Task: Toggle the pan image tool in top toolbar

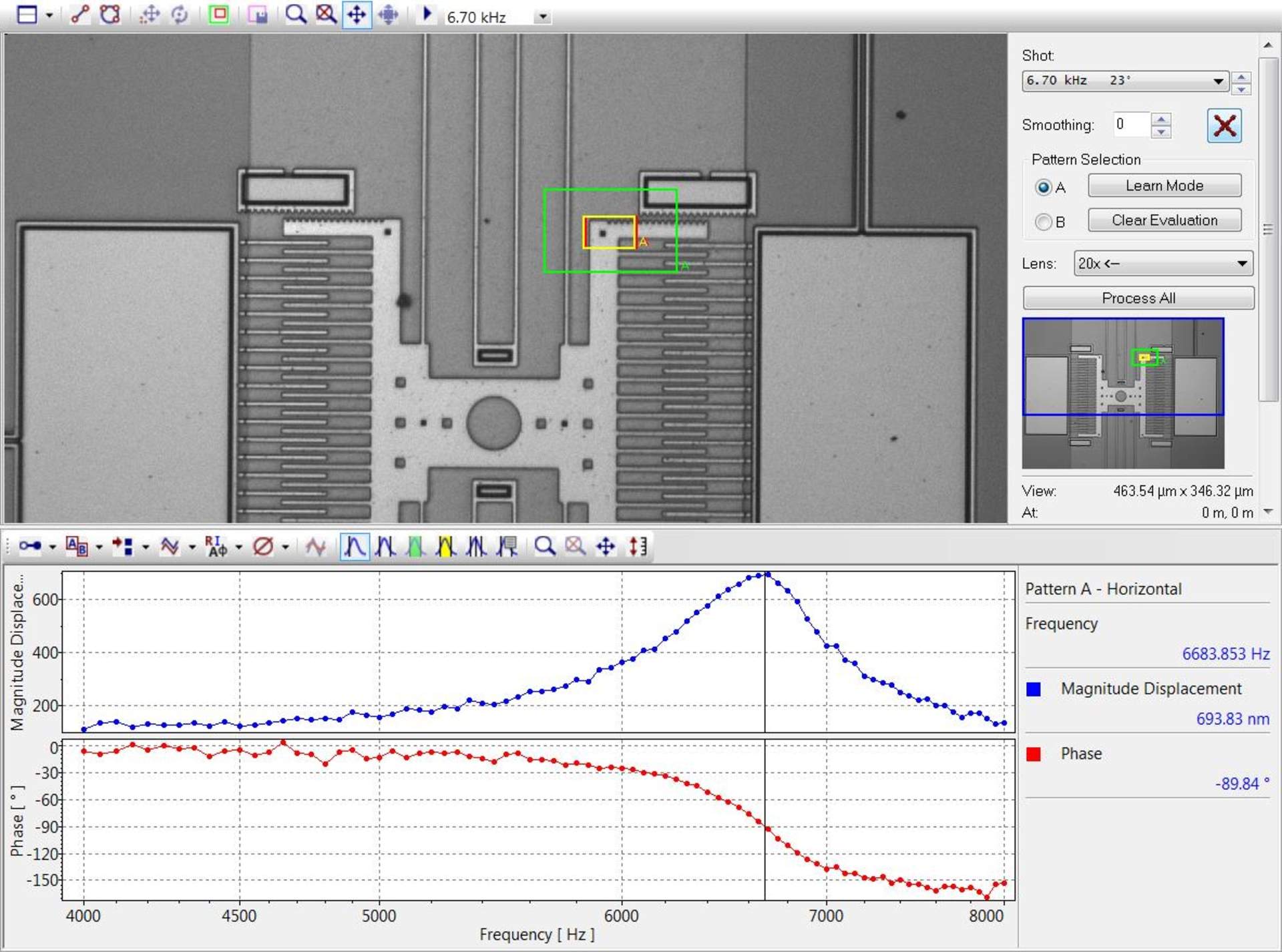Action: pyautogui.click(x=357, y=15)
